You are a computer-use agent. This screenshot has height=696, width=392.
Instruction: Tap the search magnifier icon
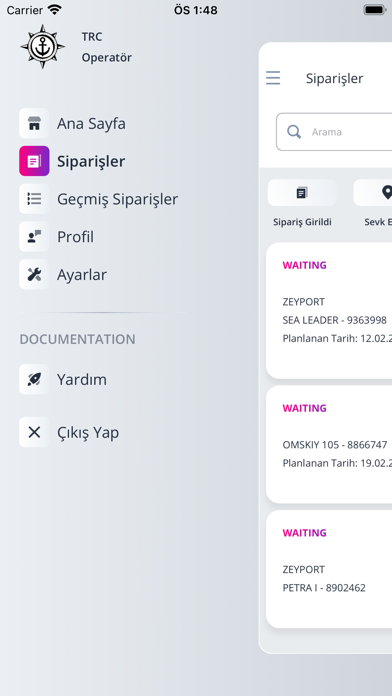click(294, 132)
